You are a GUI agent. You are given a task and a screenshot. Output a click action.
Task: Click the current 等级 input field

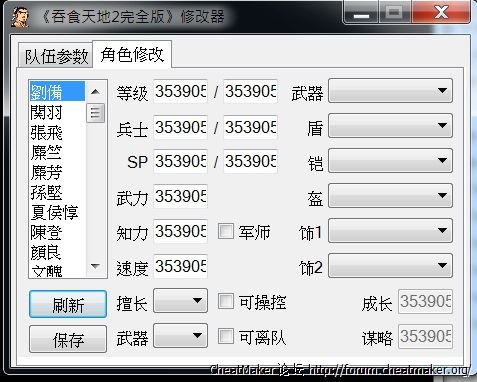tap(180, 91)
